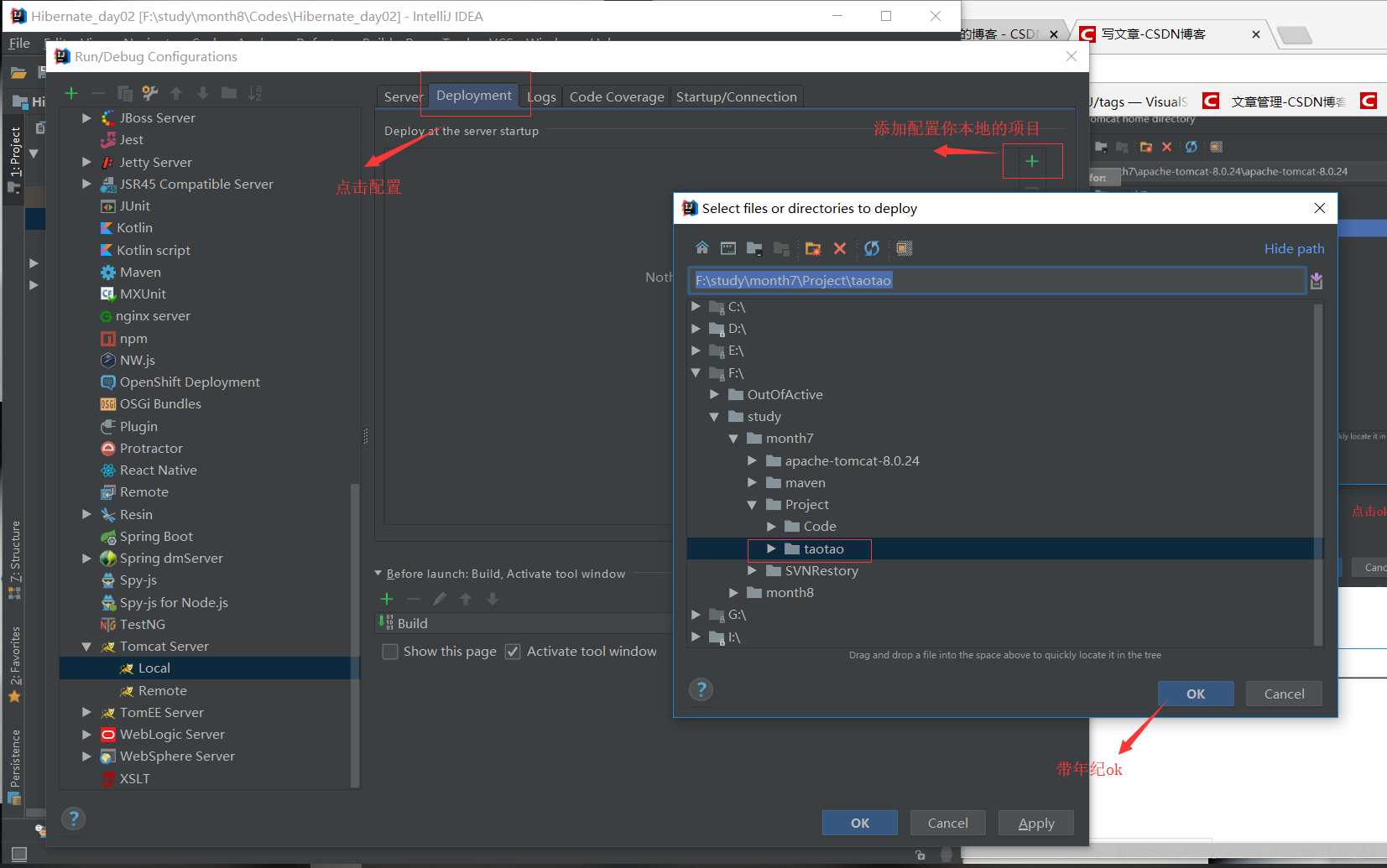Image resolution: width=1387 pixels, height=868 pixels.
Task: Select OpenShift Deployment configuration type
Action: (190, 382)
